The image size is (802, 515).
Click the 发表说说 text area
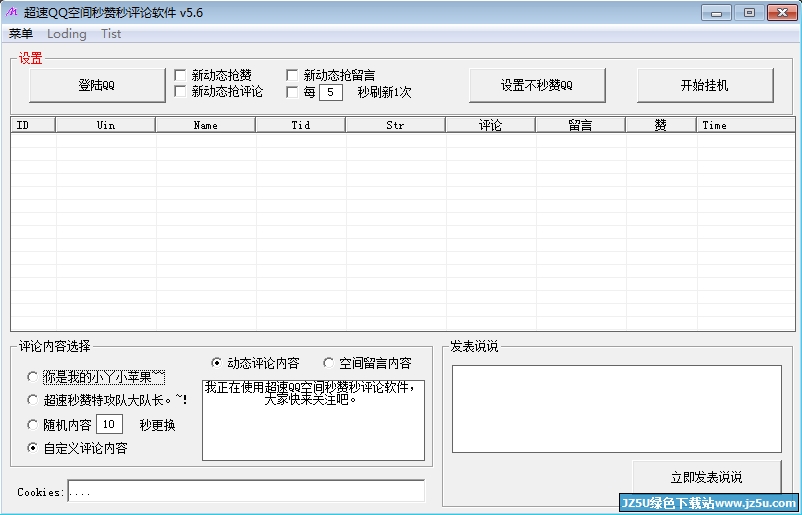coord(617,409)
